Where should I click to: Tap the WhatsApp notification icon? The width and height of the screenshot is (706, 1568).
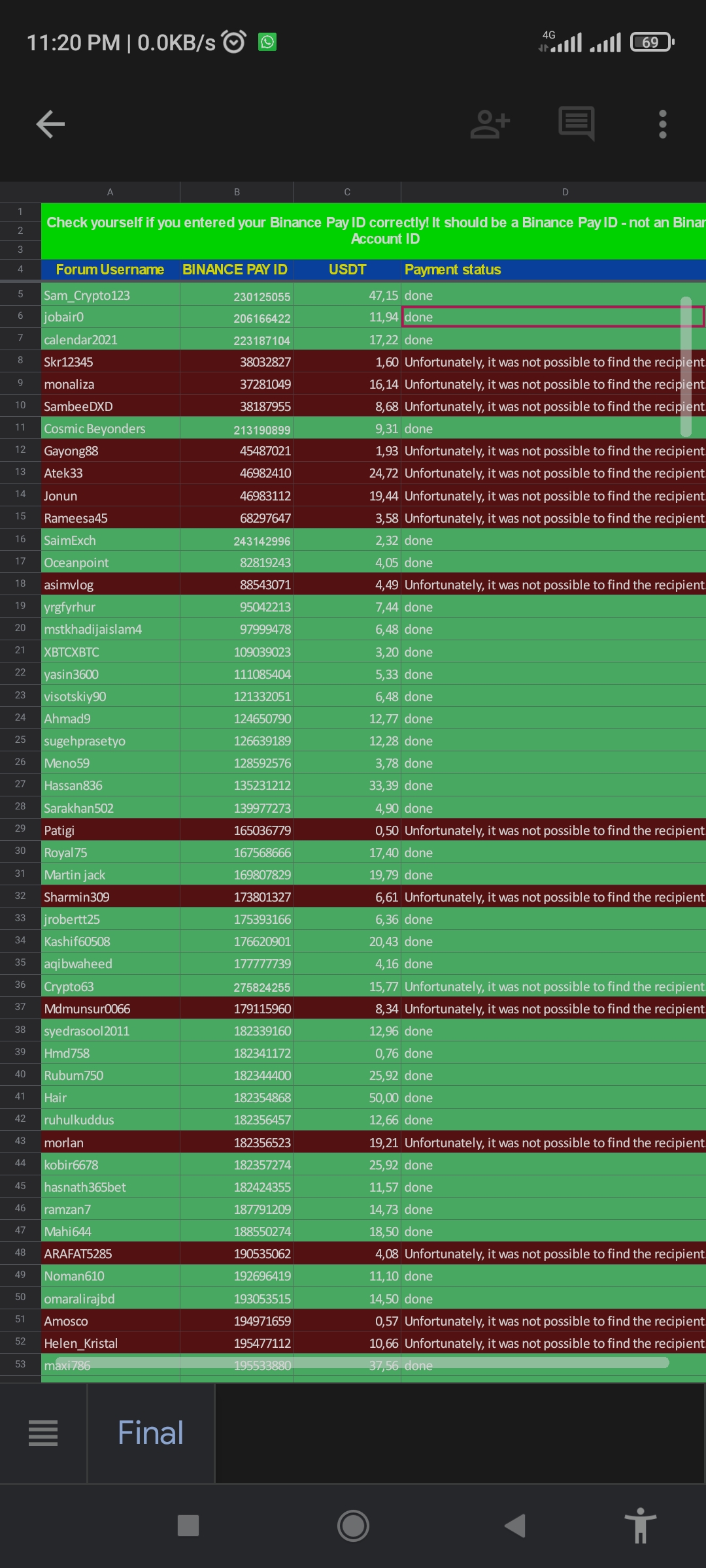tap(267, 42)
